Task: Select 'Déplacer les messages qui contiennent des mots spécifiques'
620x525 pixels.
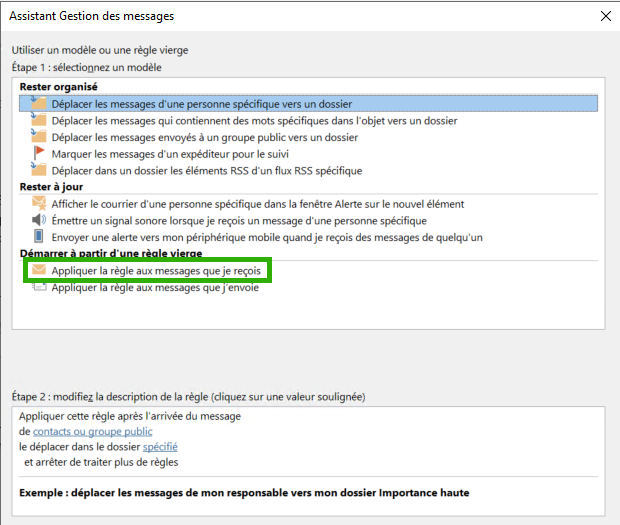Action: tap(254, 121)
